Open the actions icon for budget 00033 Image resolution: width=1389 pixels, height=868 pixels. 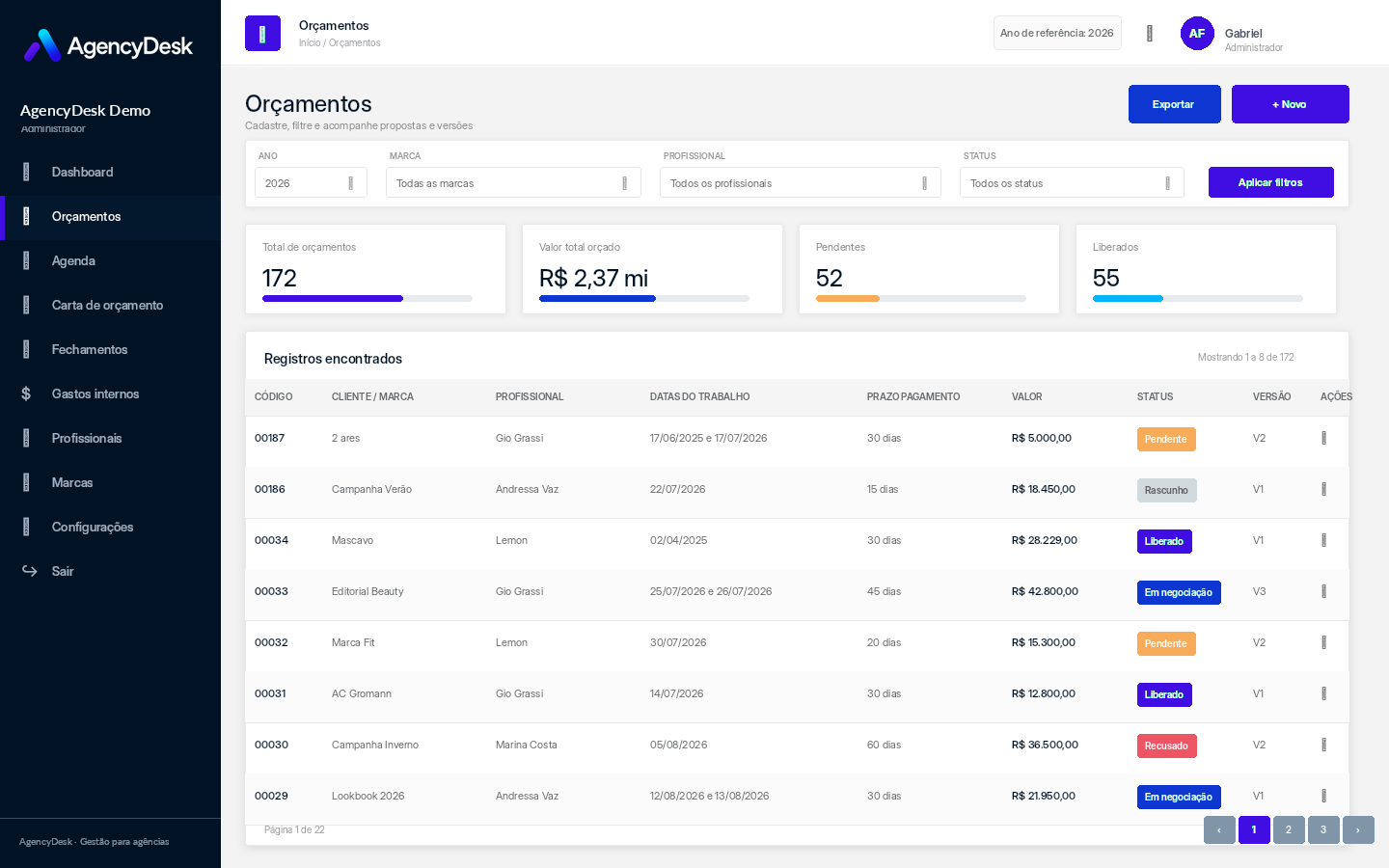[x=1323, y=591]
